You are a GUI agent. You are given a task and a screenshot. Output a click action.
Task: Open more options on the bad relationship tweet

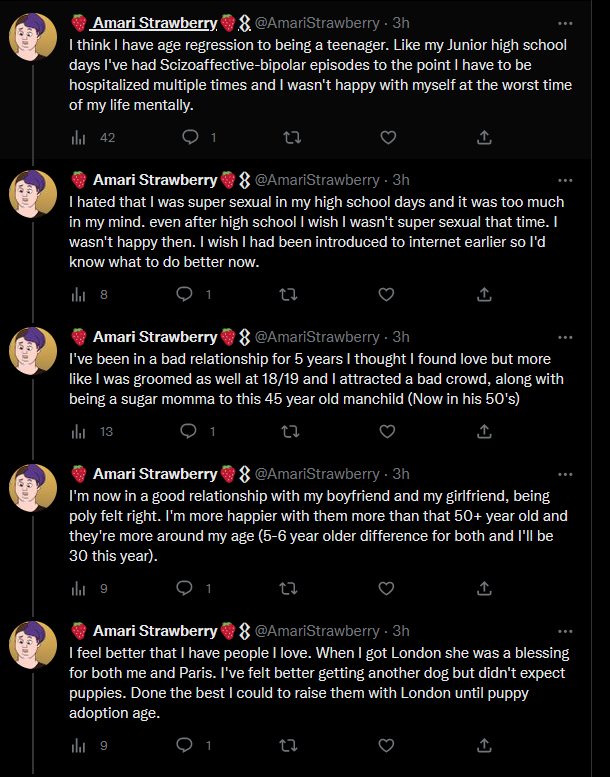click(x=565, y=336)
